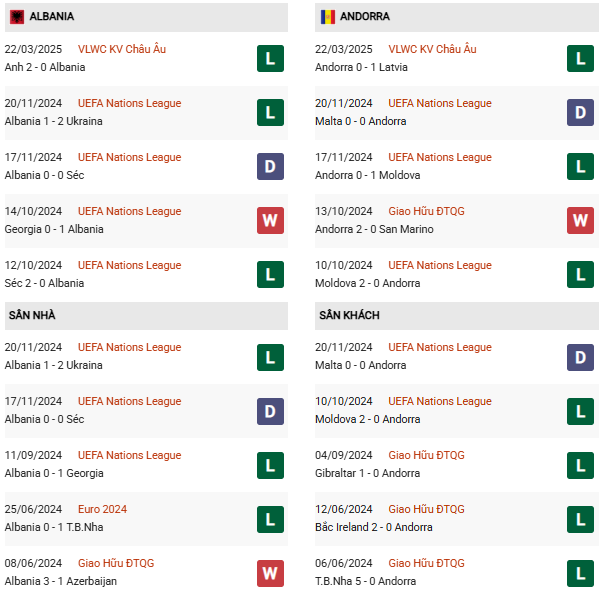
Task: Click the Albania 0-1 T.B.Nha result
Action: 54,527
